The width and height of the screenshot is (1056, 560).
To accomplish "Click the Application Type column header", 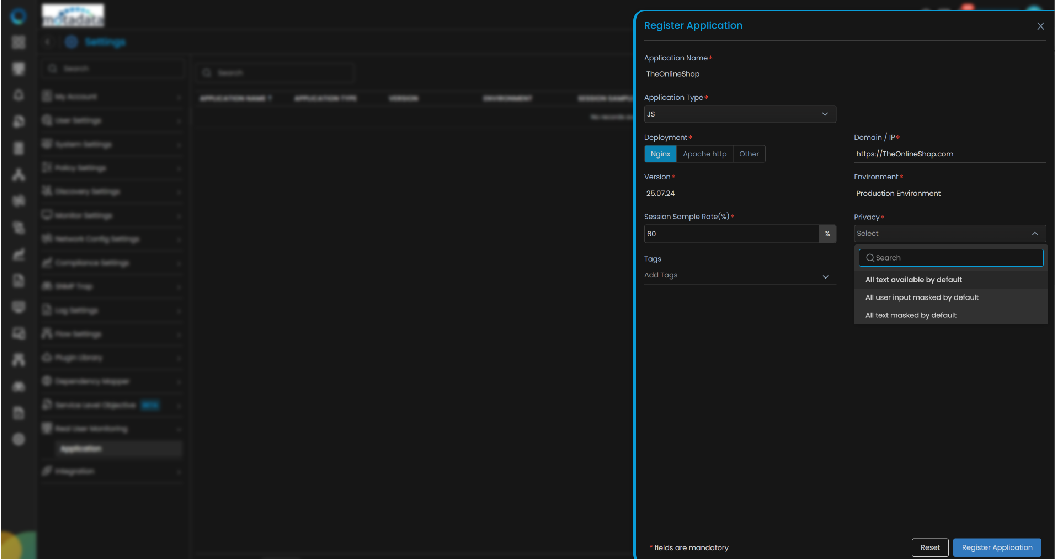I will 325,98.
